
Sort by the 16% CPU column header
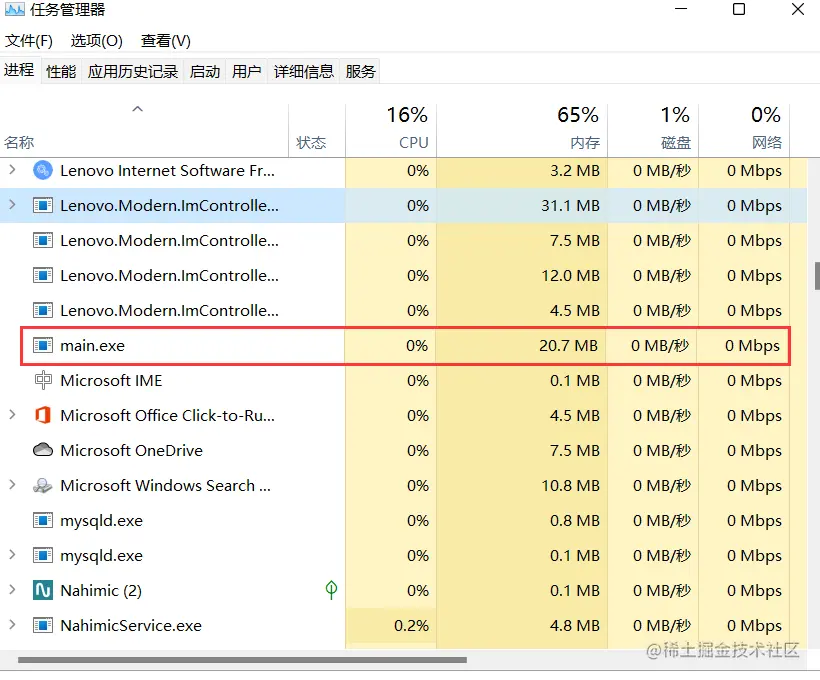point(391,131)
